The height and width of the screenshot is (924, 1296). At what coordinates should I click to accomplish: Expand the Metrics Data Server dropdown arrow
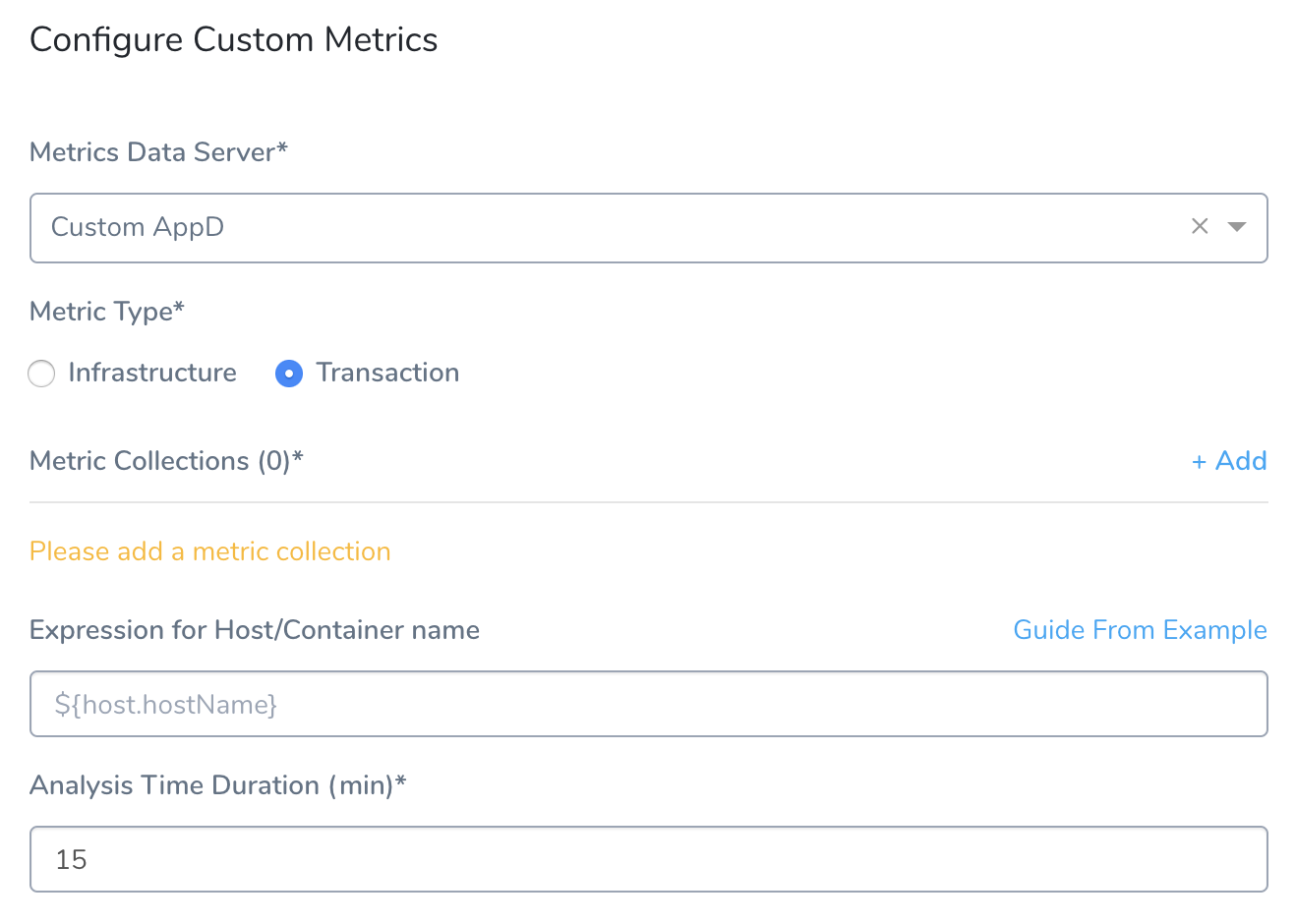click(x=1237, y=227)
